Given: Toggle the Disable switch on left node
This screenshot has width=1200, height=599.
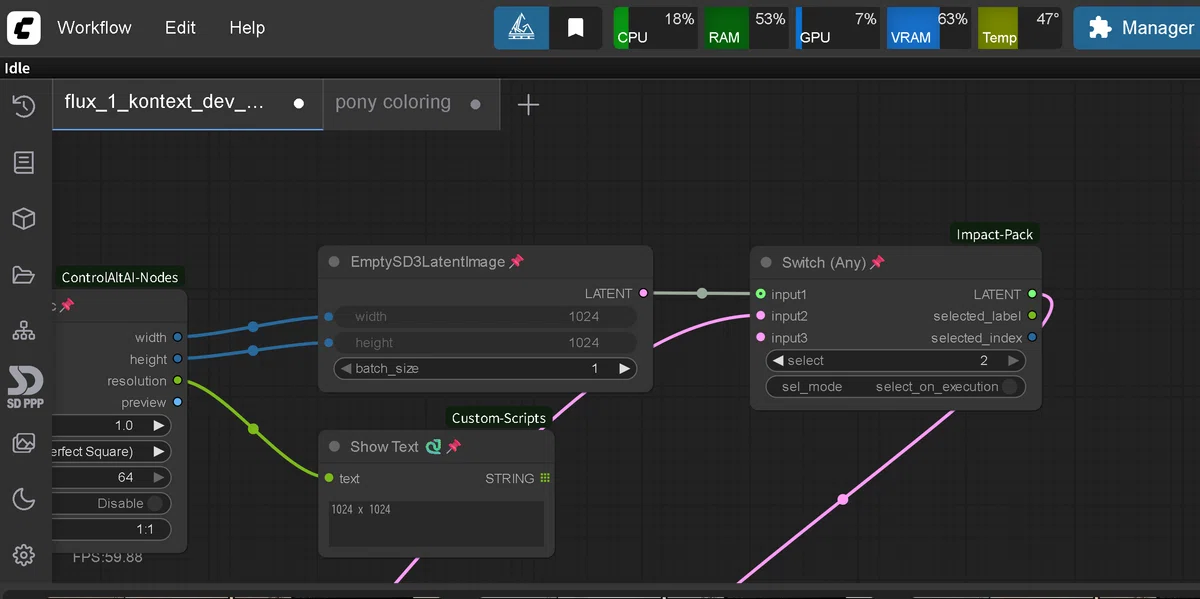Looking at the screenshot, I should tap(156, 503).
